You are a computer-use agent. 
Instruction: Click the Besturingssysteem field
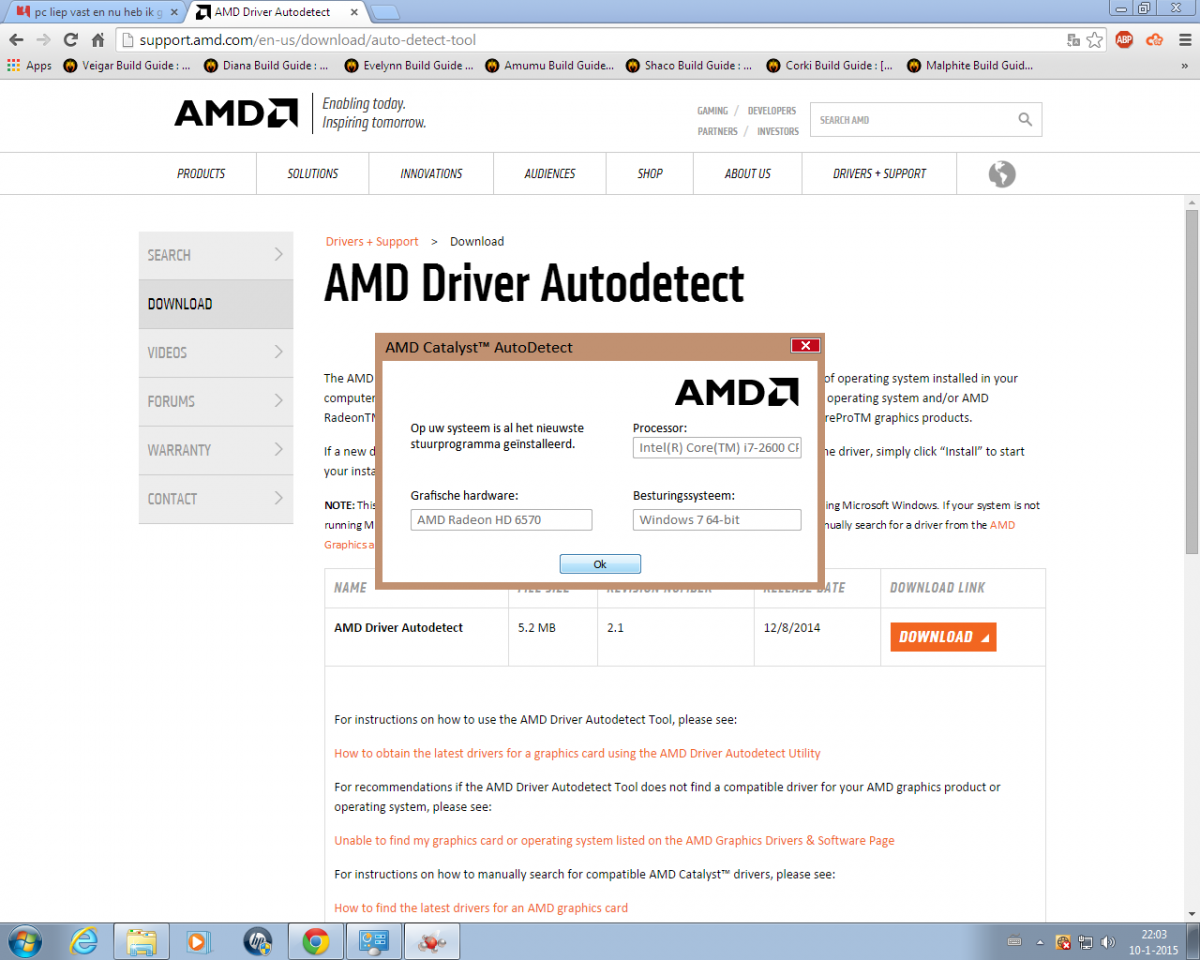tap(717, 520)
